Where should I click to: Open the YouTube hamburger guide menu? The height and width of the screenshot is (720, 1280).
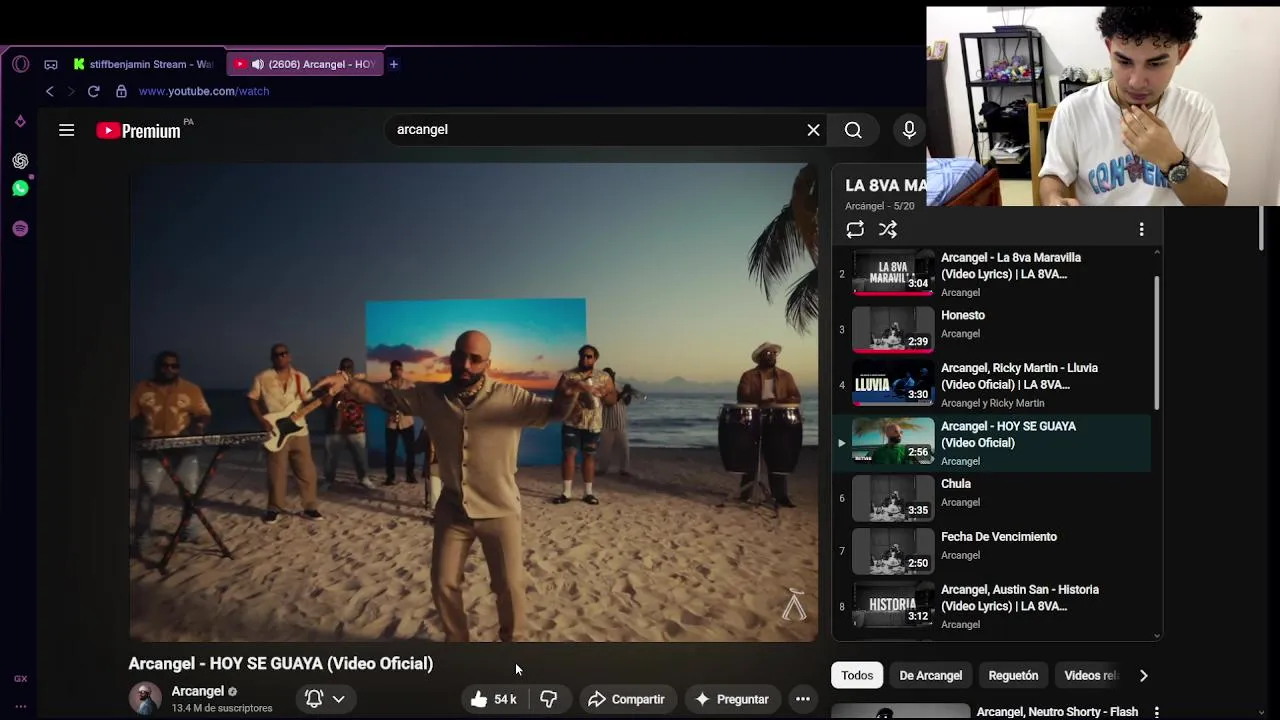[67, 130]
